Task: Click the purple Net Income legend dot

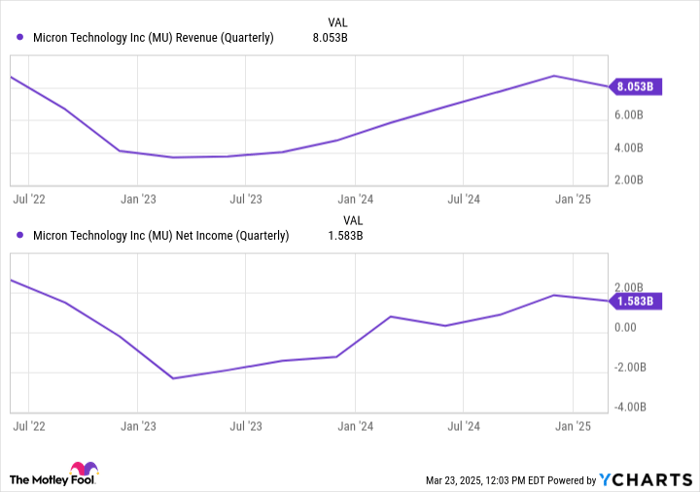Action: 20,235
